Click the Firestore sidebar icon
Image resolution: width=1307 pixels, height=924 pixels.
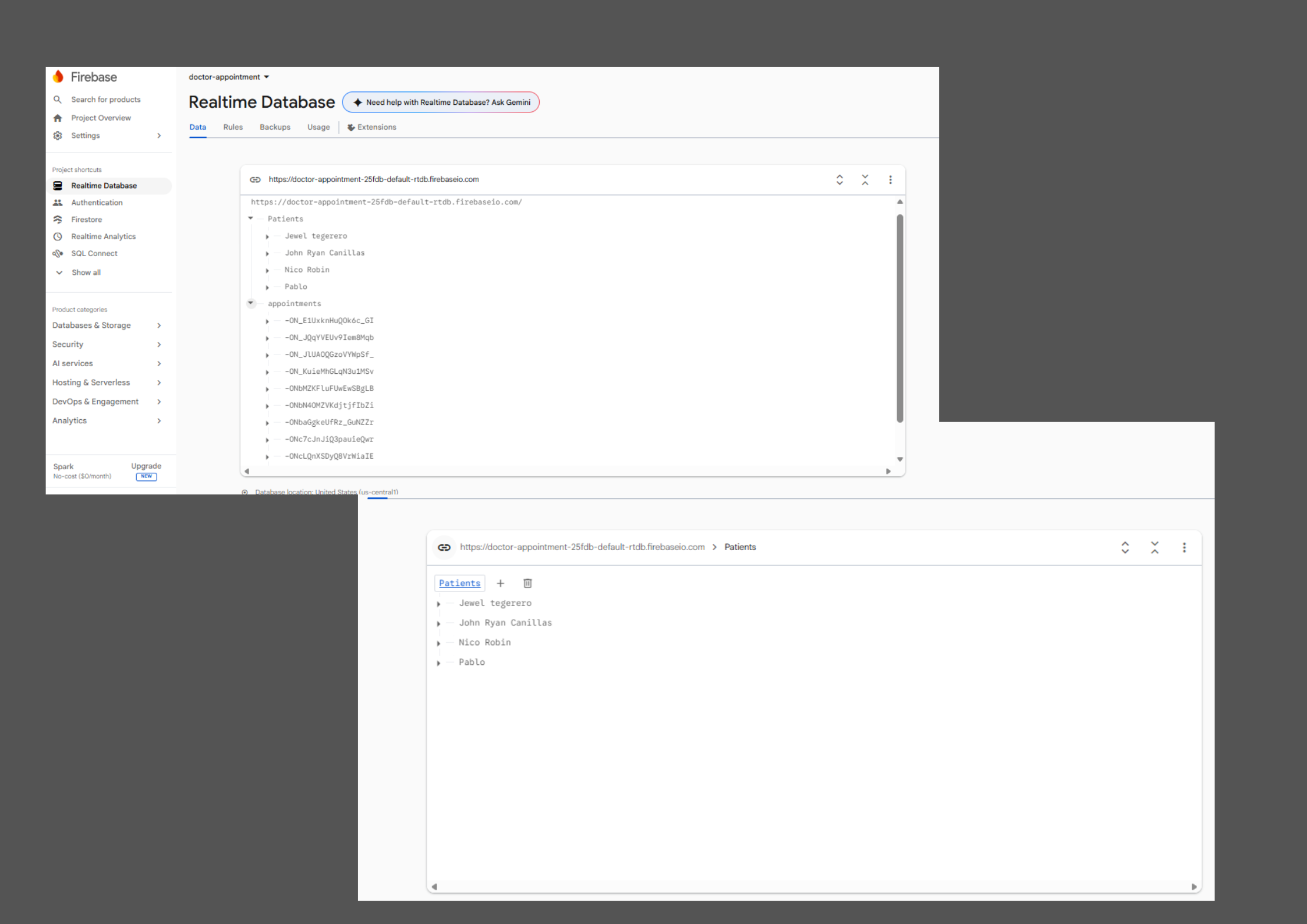coord(58,220)
